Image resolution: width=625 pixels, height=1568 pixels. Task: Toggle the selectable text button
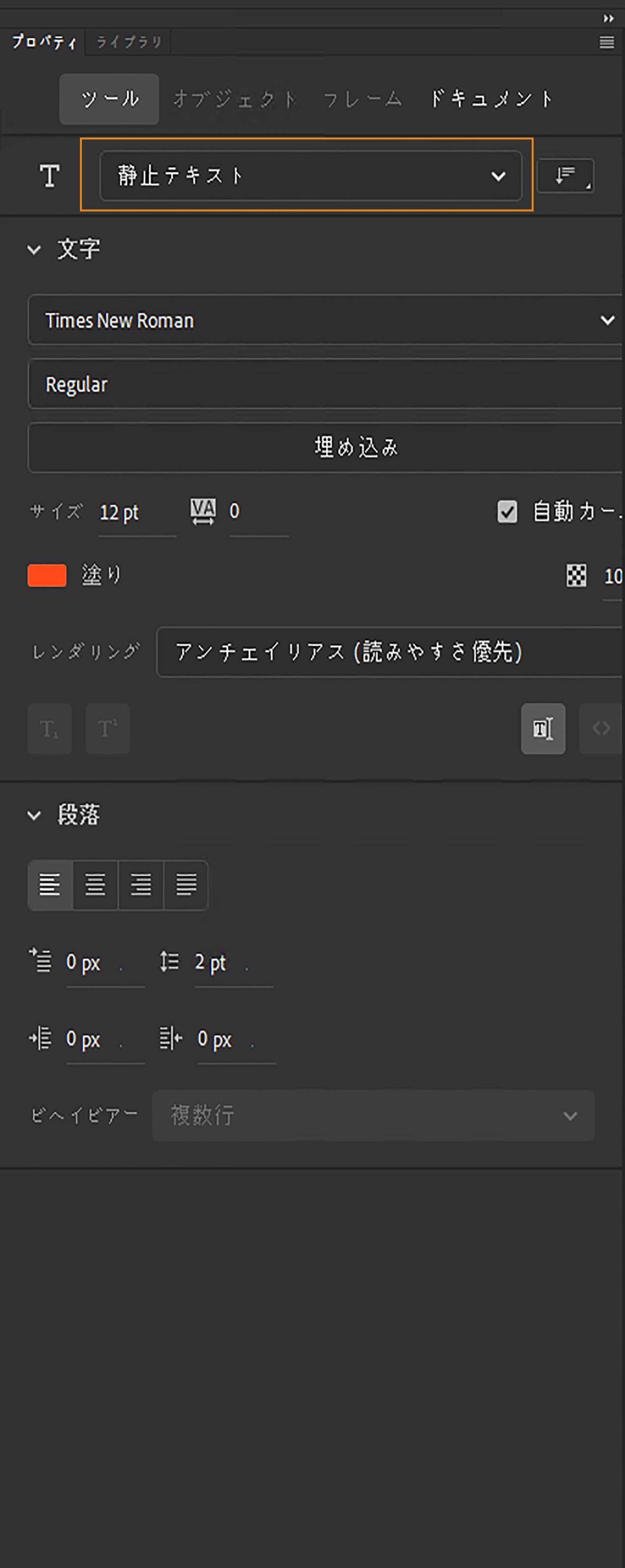543,729
